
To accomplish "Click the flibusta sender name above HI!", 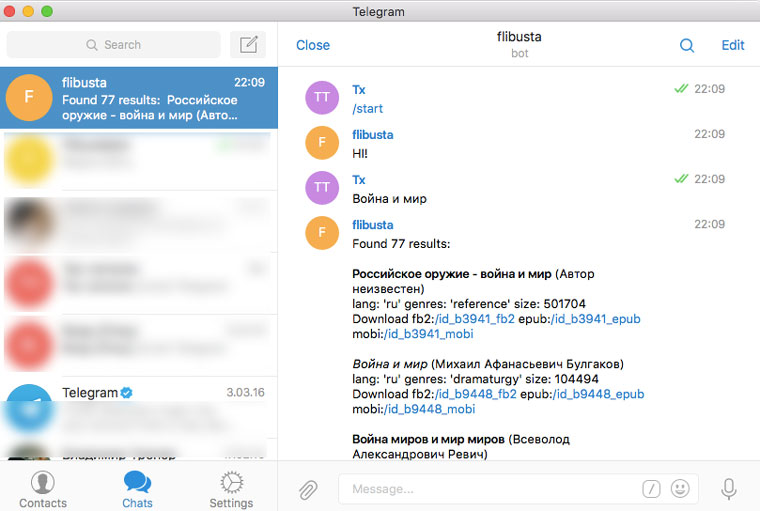I will (x=373, y=135).
